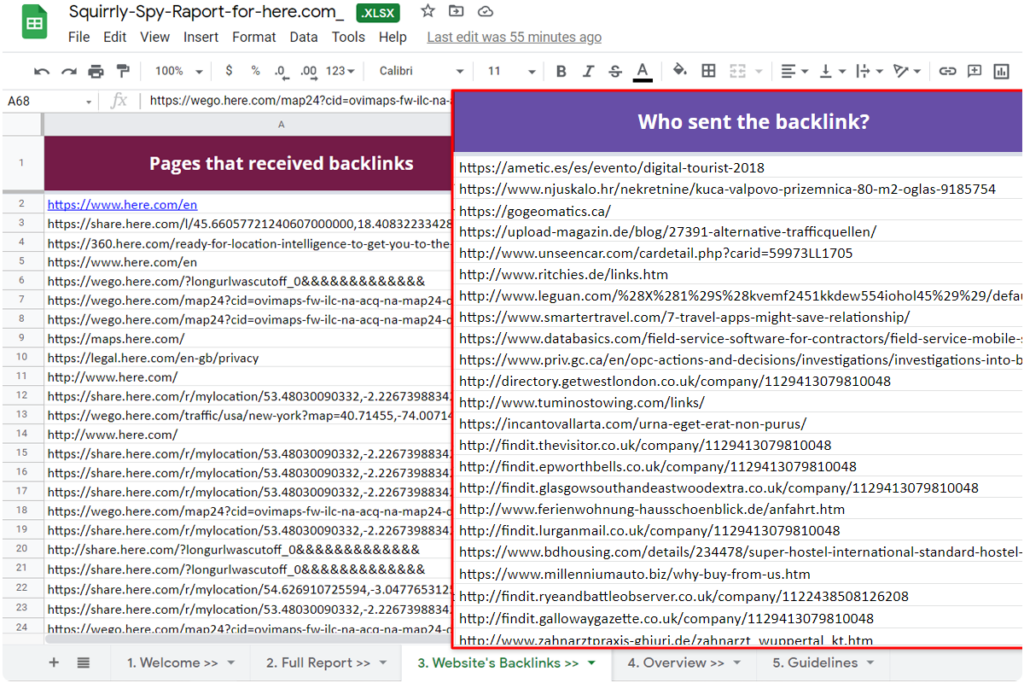The image size is (1024, 683).
Task: Toggle bold formatting
Action: click(560, 71)
